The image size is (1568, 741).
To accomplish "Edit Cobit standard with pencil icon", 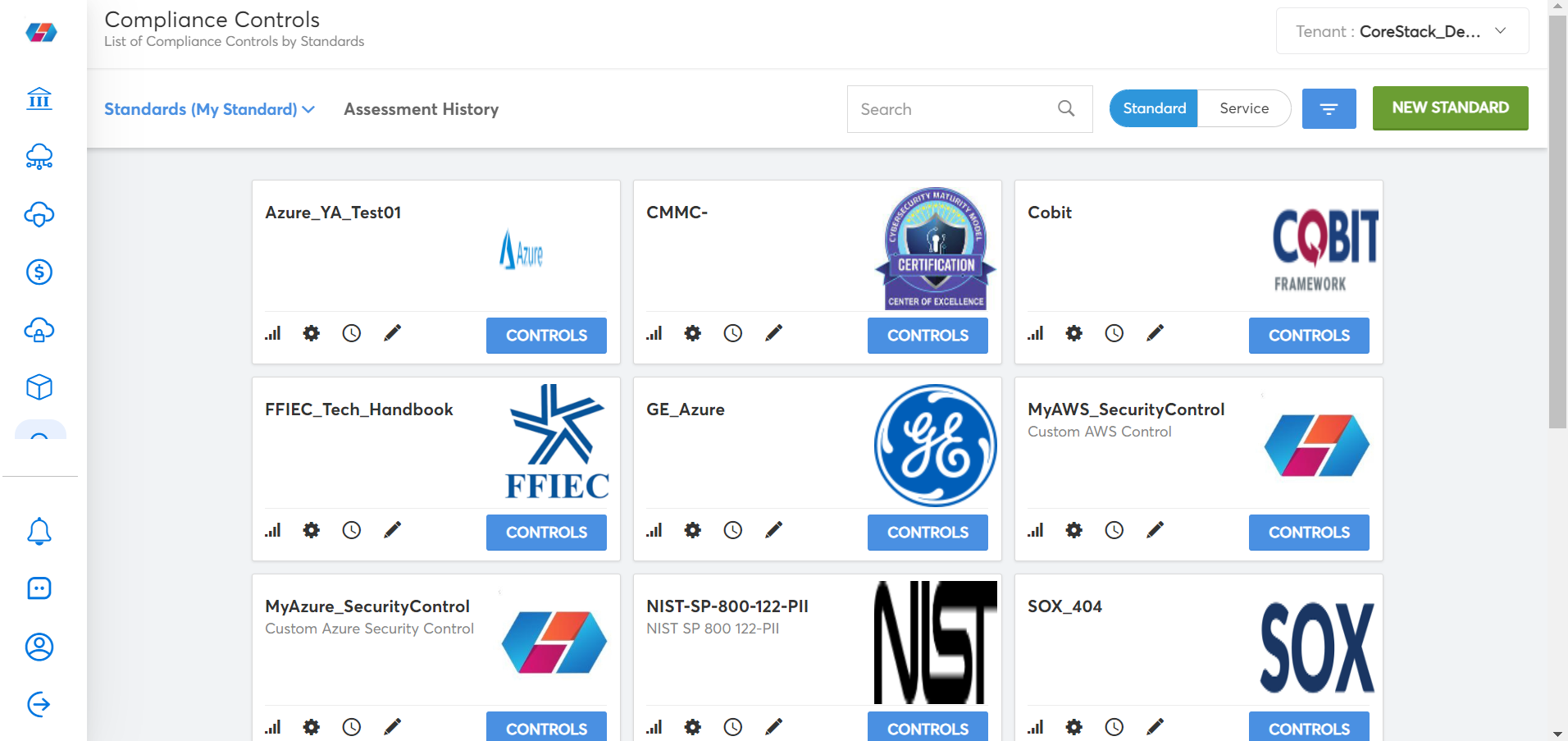I will [1155, 332].
